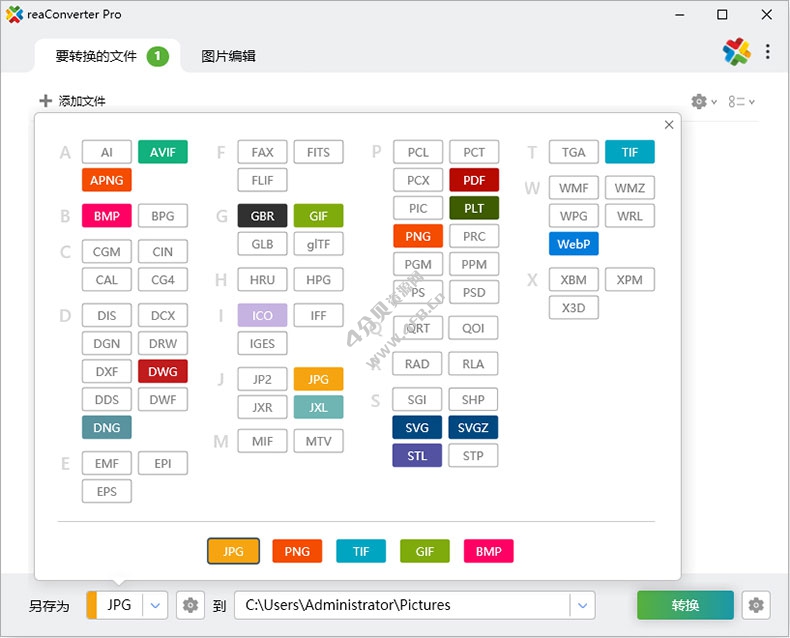Choose the AVIF format

coord(163,152)
